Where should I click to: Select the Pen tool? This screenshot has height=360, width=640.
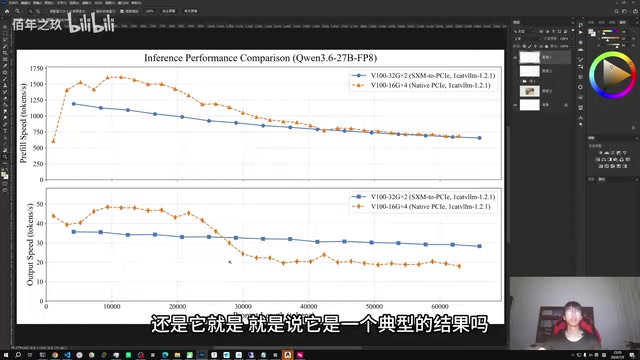5,124
